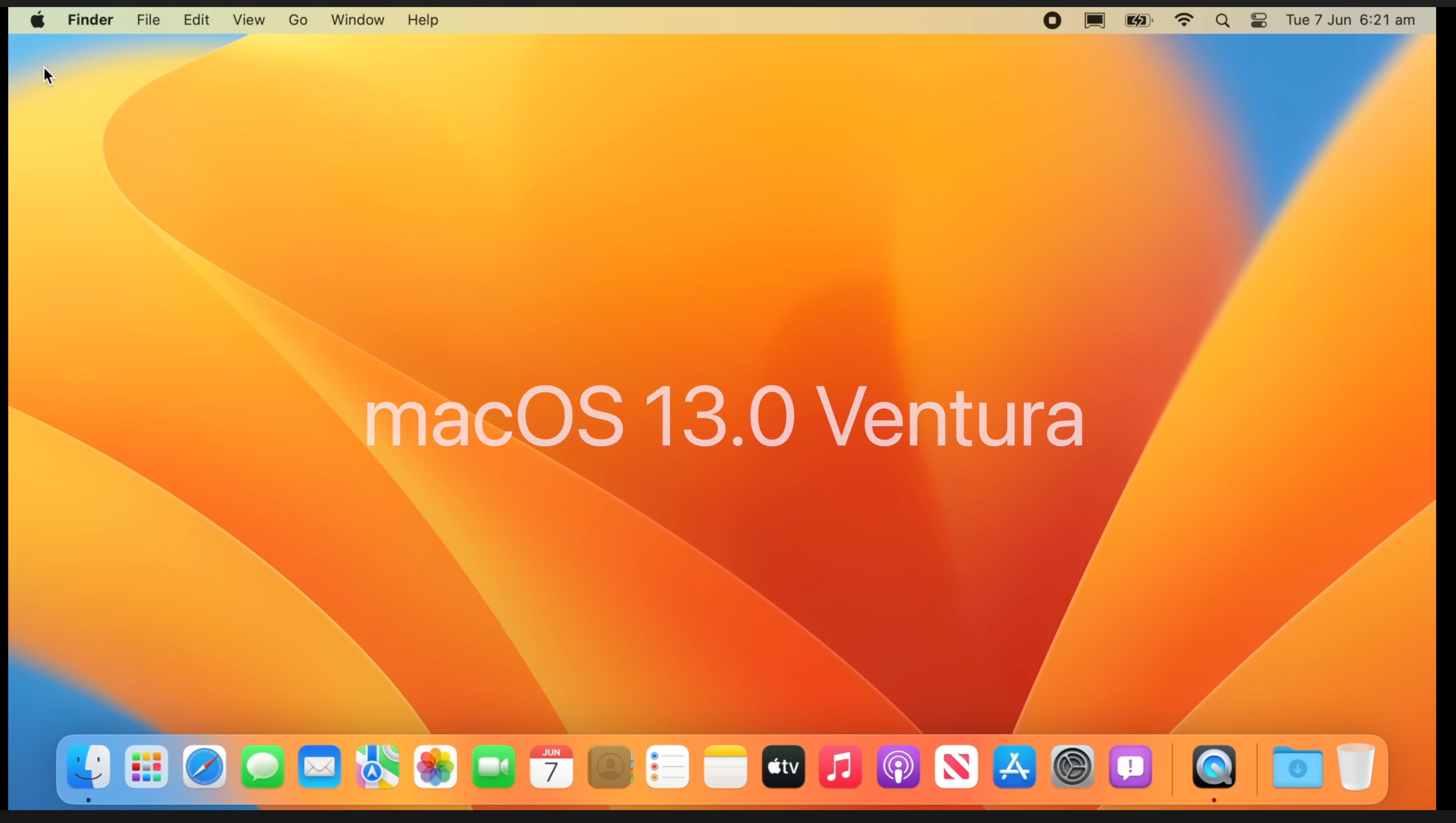1456x823 pixels.
Task: Open the Help menu
Action: point(423,20)
